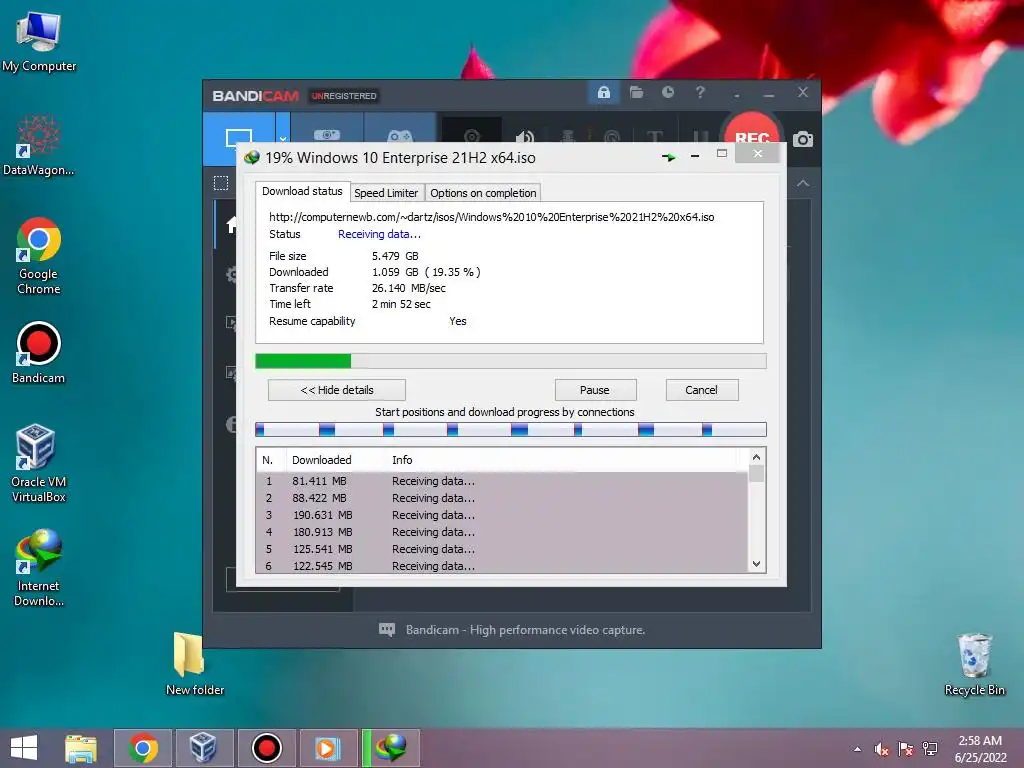Click the green download progress bar
This screenshot has width=1024, height=768.
[x=510, y=361]
